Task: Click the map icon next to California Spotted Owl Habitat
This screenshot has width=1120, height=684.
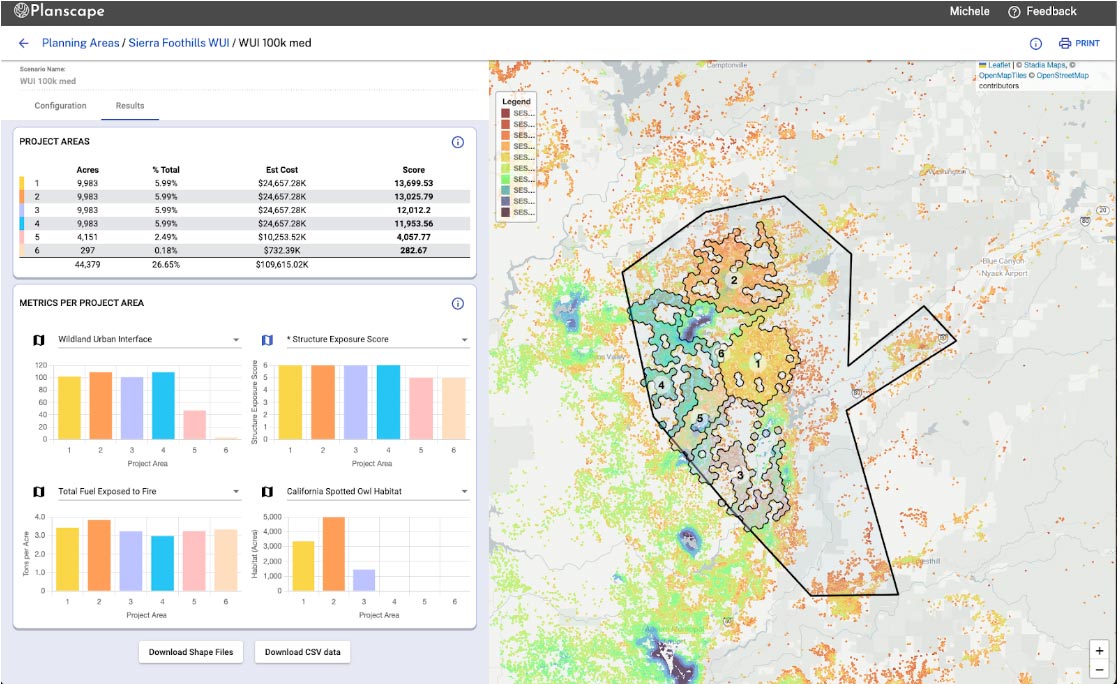Action: pyautogui.click(x=267, y=491)
